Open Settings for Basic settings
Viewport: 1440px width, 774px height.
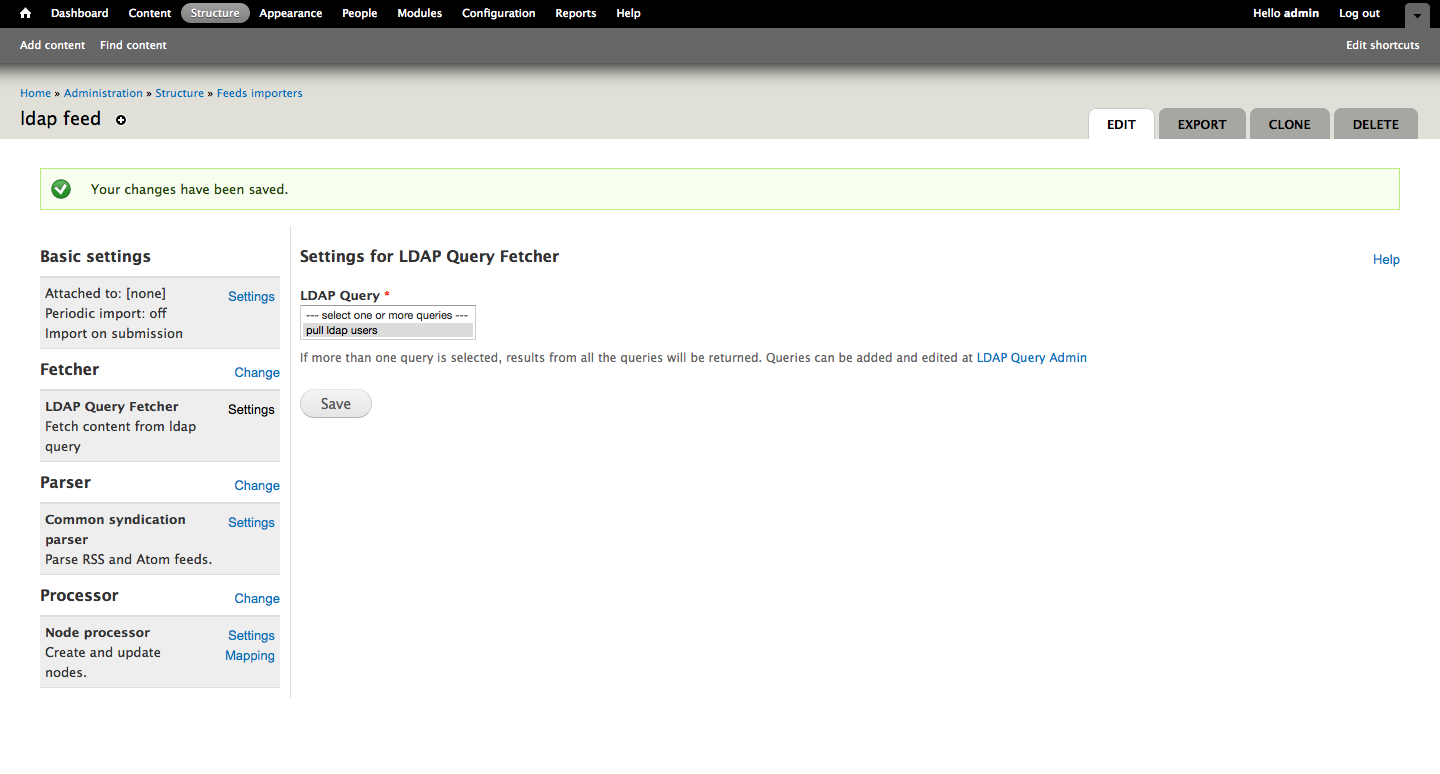(251, 296)
